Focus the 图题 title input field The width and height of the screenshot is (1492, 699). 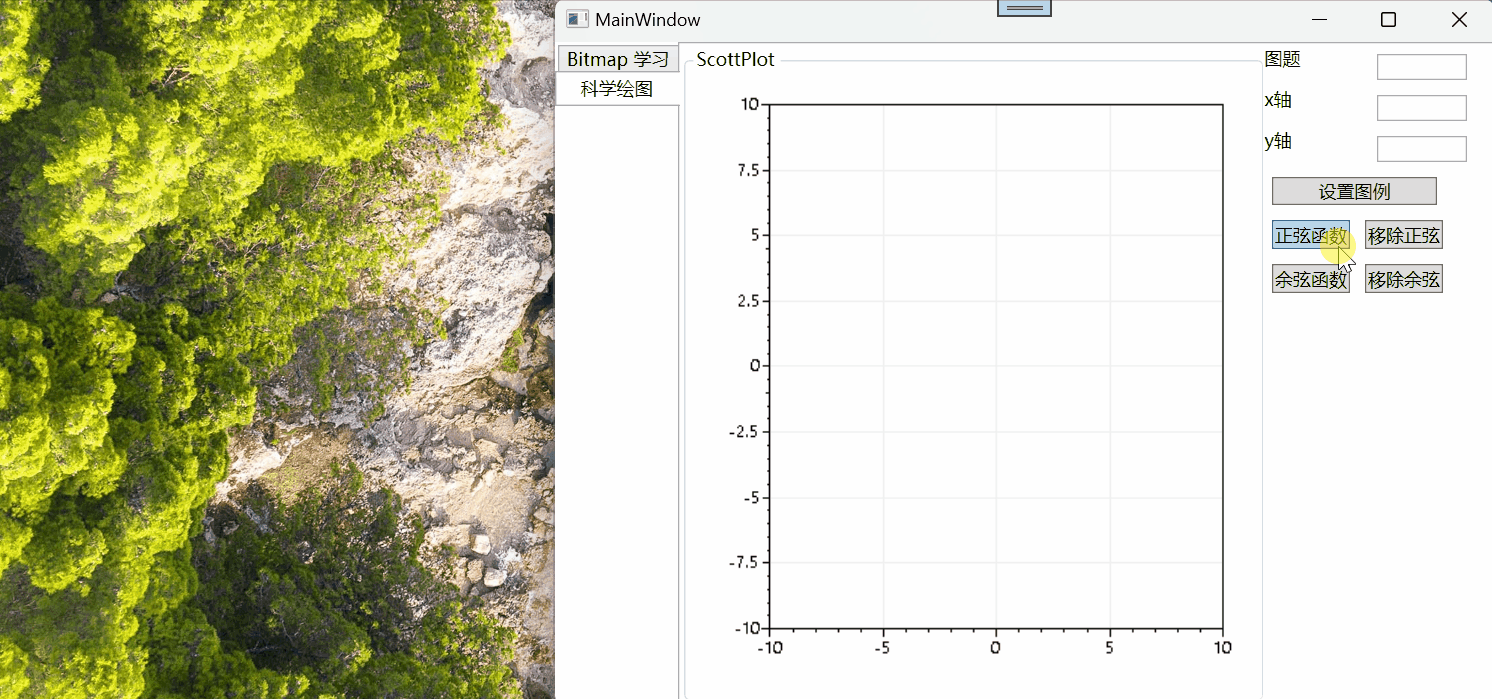tap(1420, 66)
